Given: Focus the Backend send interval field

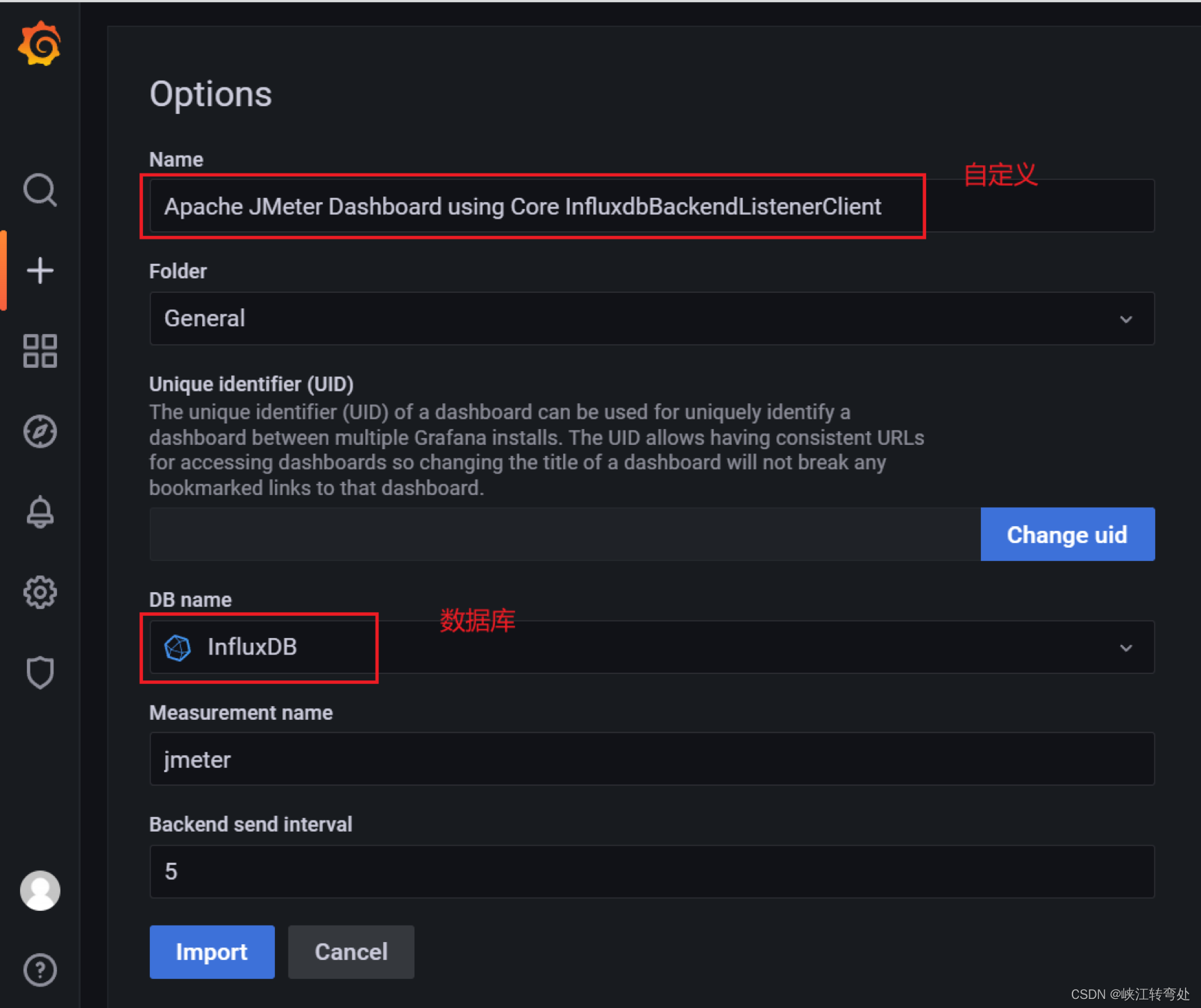Looking at the screenshot, I should [652, 871].
